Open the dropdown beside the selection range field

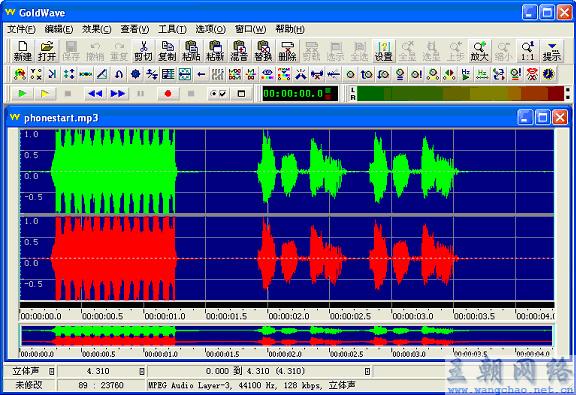[367, 371]
